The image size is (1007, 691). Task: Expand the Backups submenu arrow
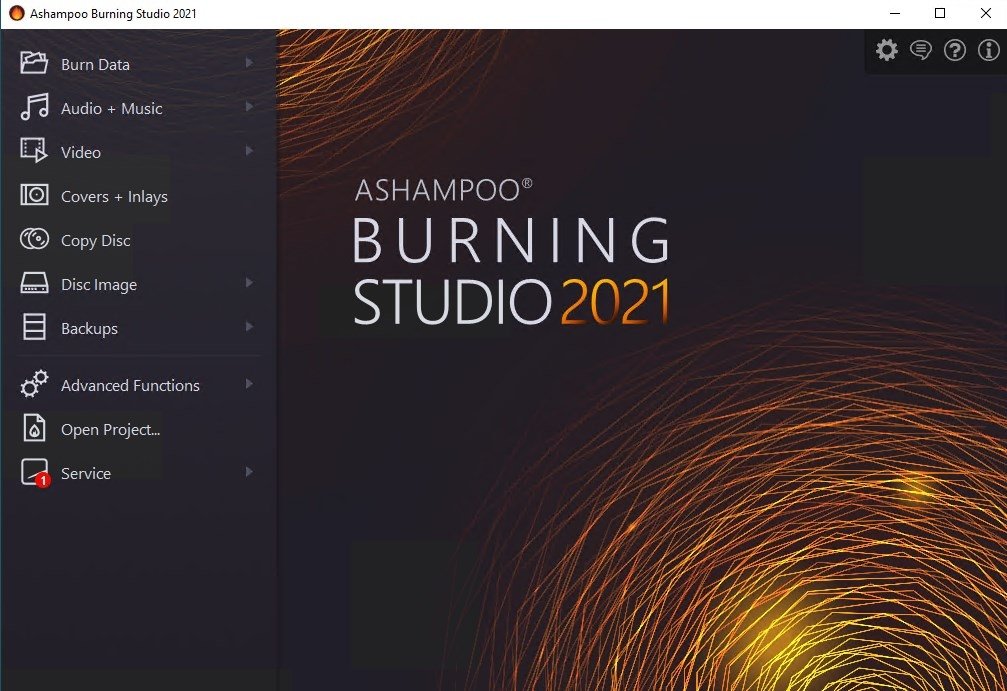(249, 327)
